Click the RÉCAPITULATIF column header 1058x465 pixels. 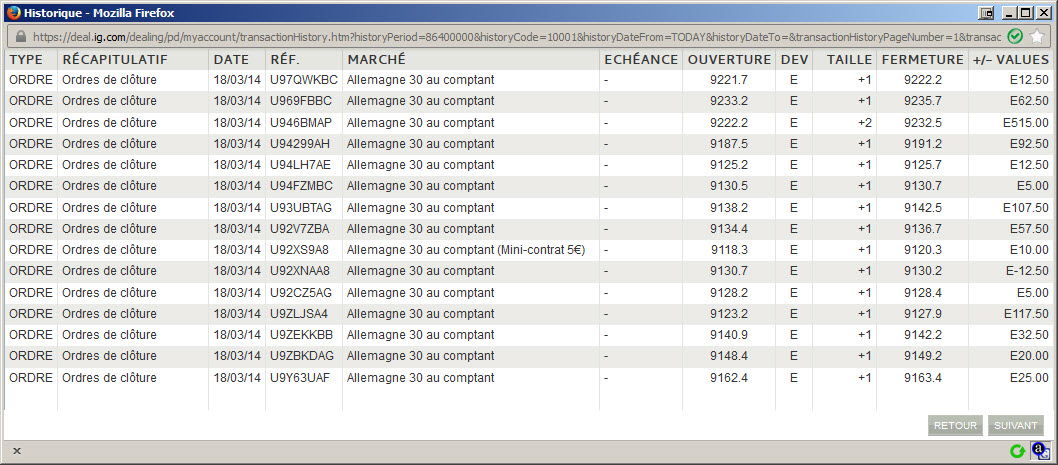coord(115,59)
